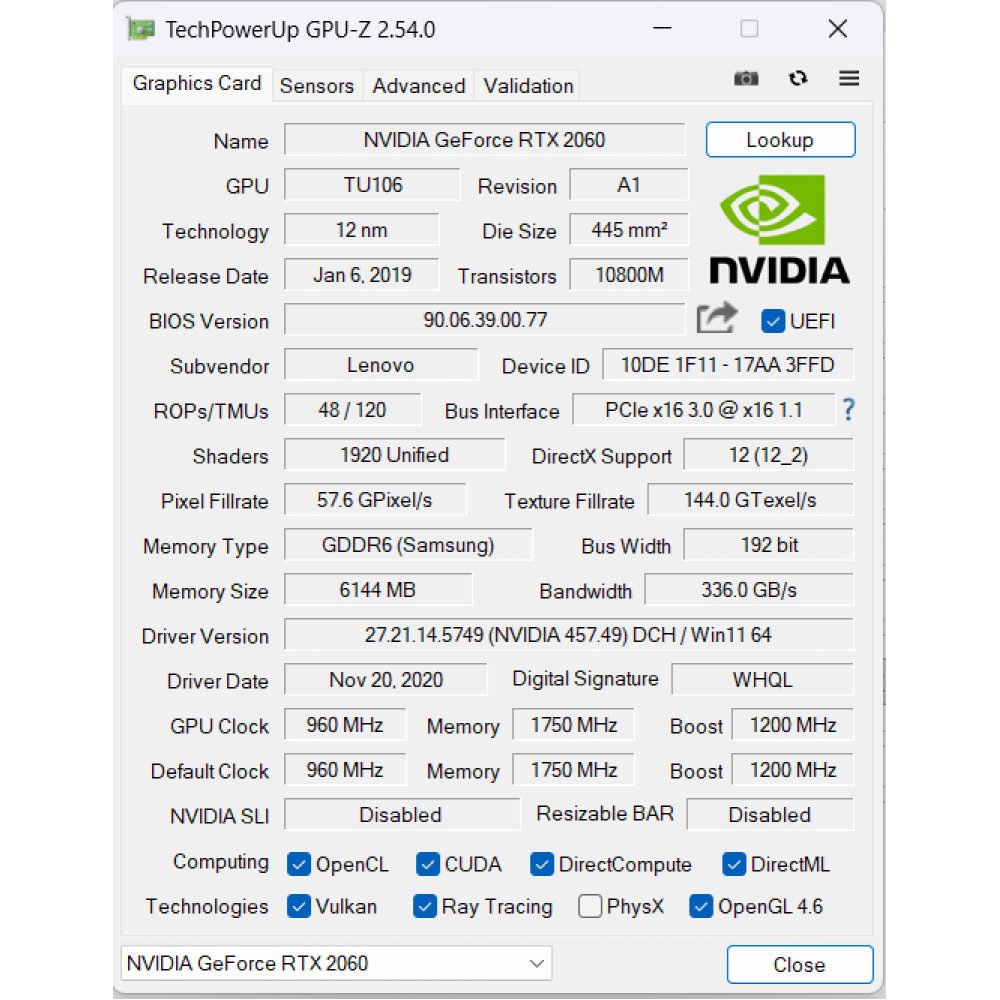This screenshot has height=1000, width=1000.
Task: Click the GPU Clock value 960 MHz
Action: 345,725
